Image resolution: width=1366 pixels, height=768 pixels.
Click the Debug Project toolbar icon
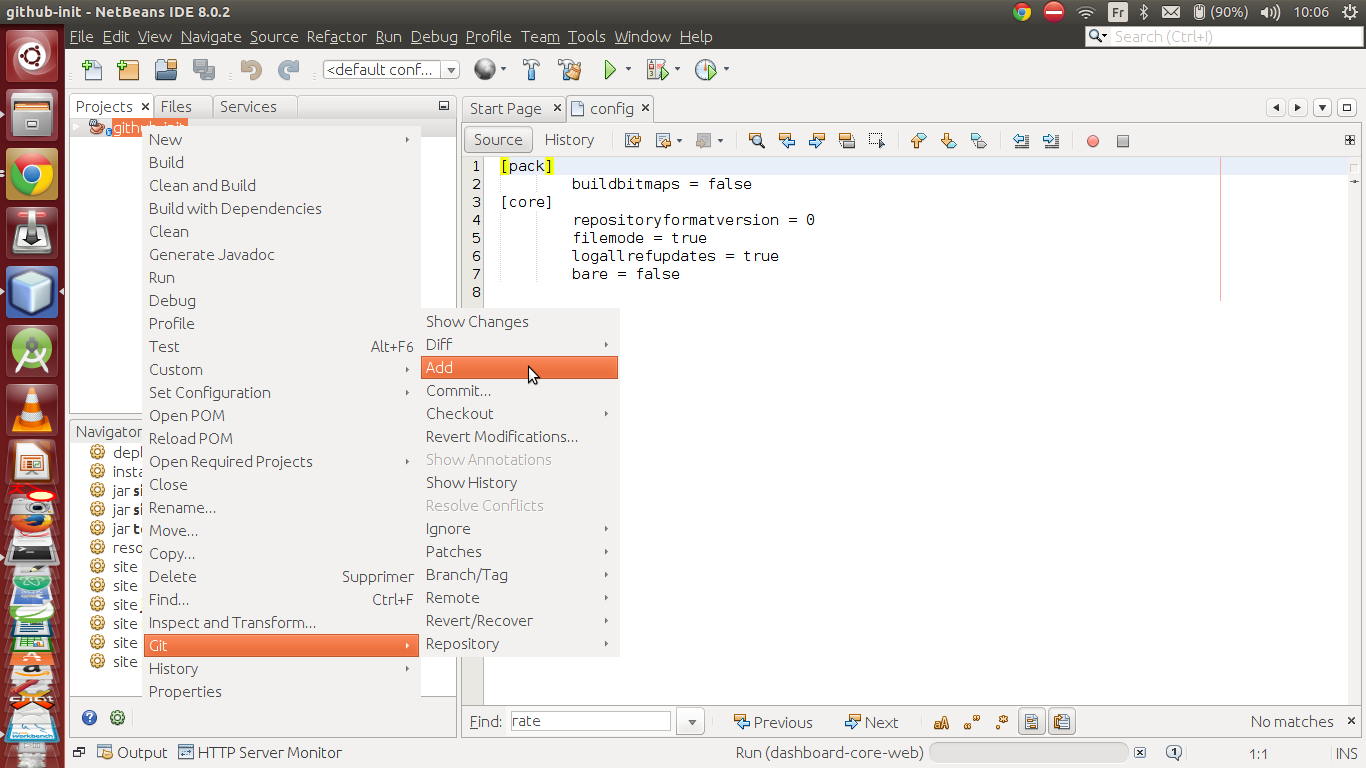(x=656, y=70)
